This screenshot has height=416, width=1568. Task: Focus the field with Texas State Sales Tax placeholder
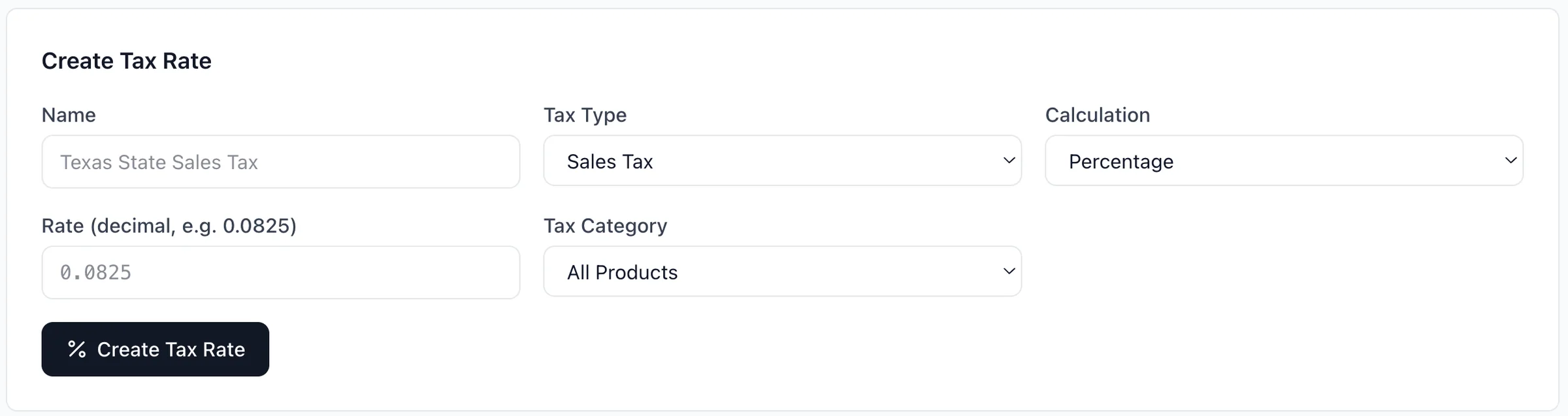tap(281, 162)
